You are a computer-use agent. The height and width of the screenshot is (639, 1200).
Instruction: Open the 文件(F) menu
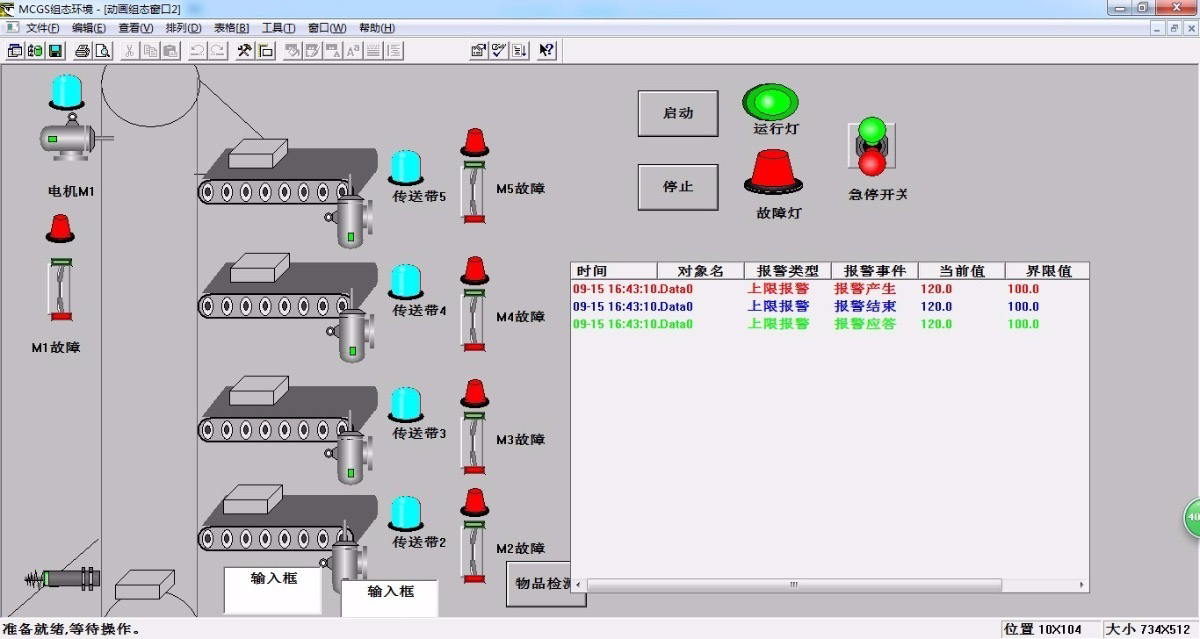pos(42,28)
